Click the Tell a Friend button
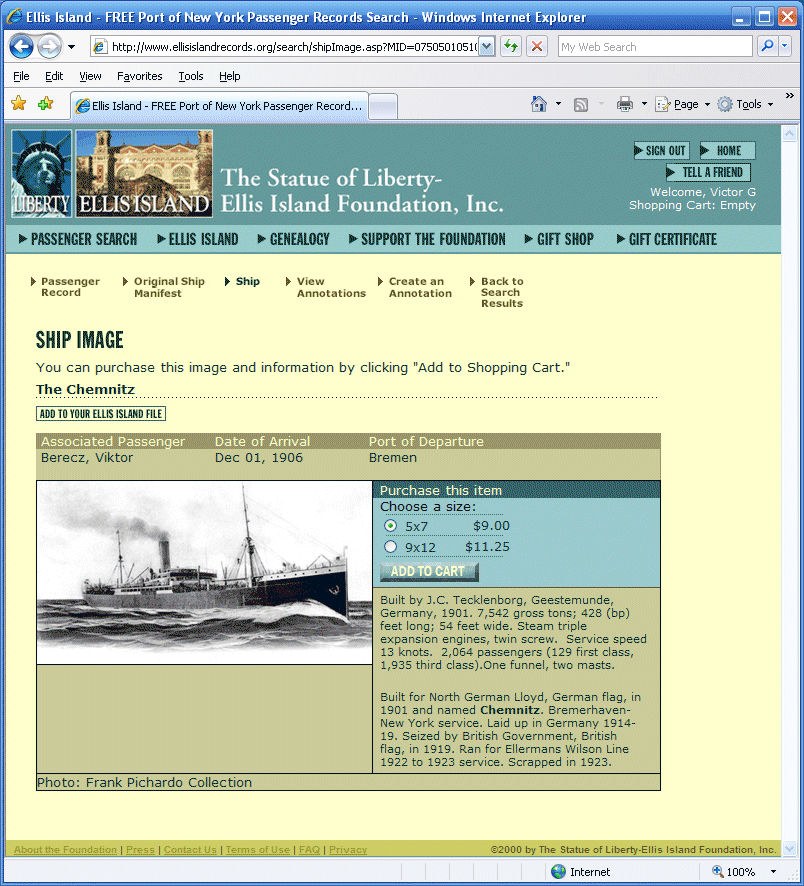Screen dimensions: 804x886 [708, 172]
